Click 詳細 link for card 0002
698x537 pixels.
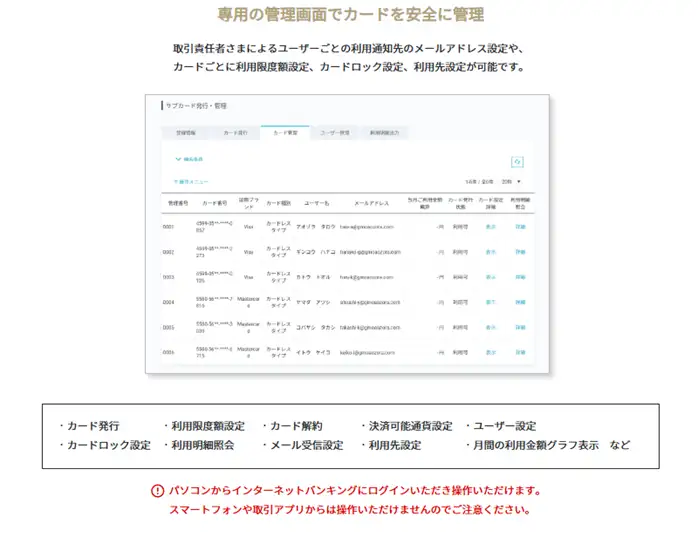(520, 252)
